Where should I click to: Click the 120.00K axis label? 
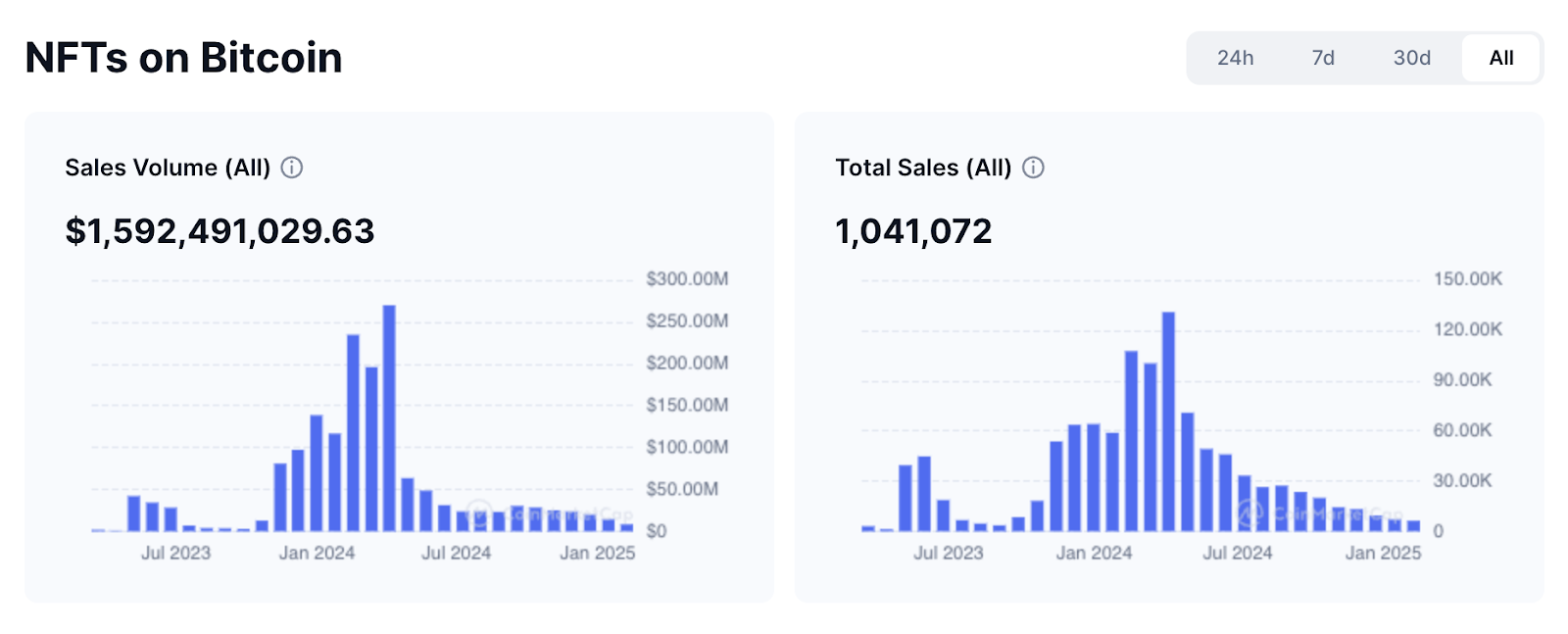1468,329
